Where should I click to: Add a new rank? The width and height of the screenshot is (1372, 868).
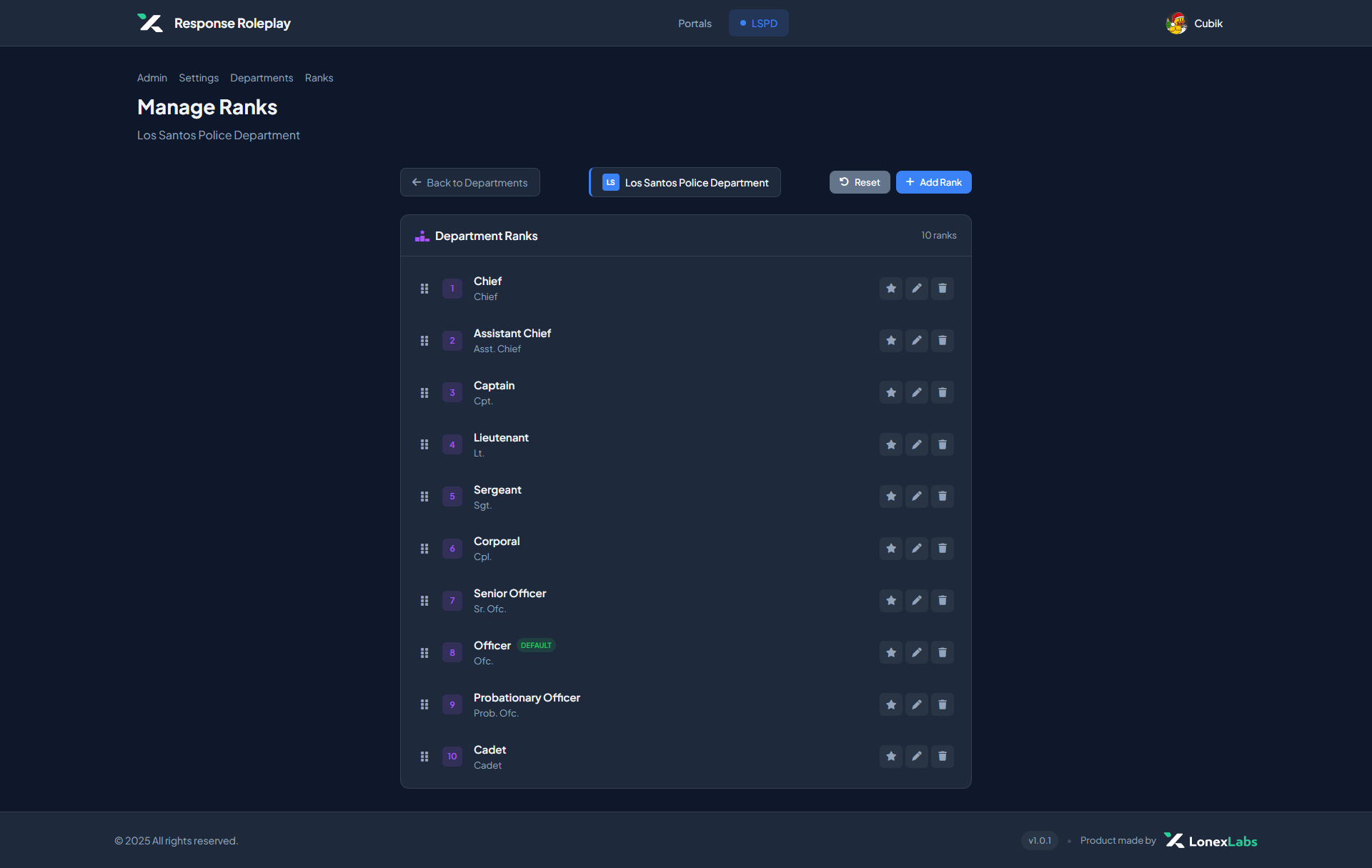[x=934, y=182]
